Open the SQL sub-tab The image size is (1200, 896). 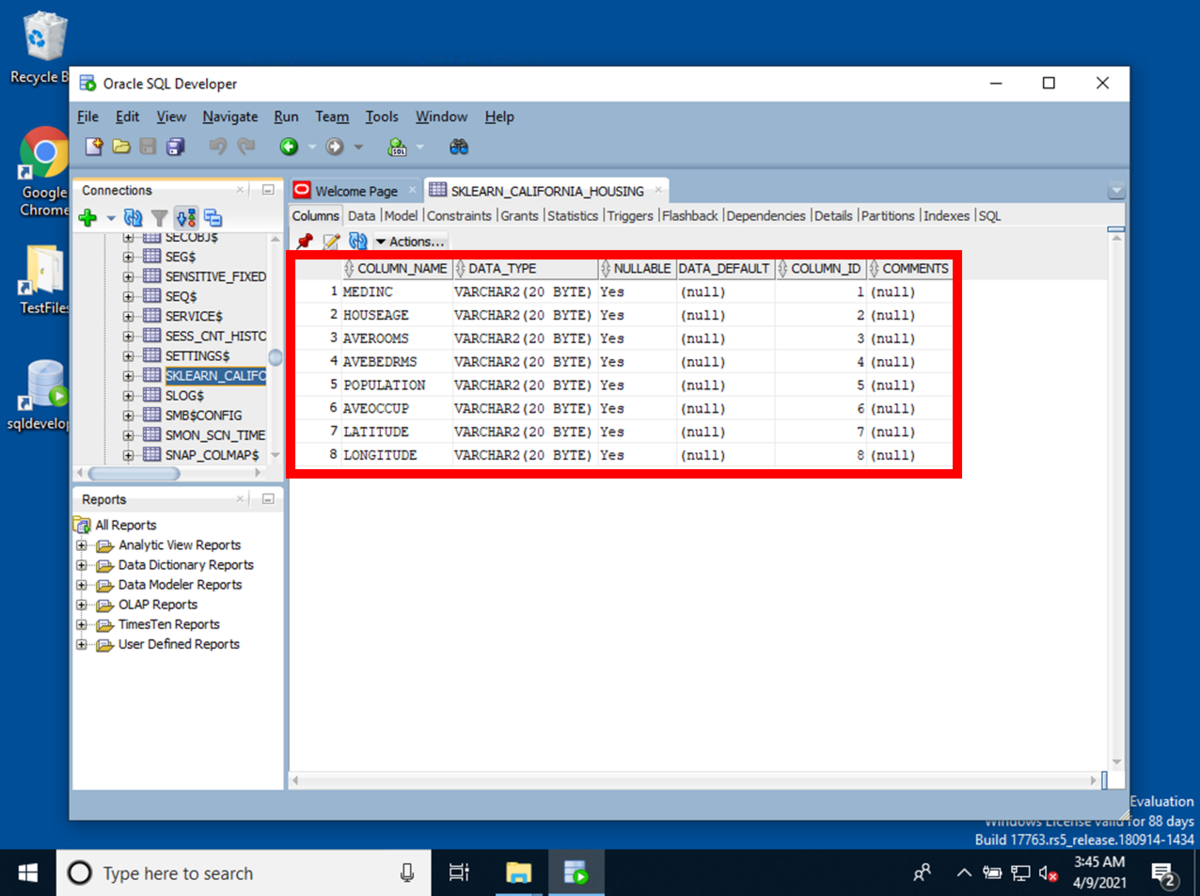click(990, 215)
